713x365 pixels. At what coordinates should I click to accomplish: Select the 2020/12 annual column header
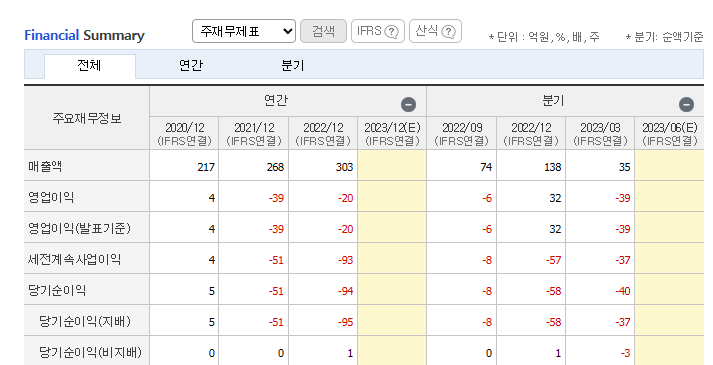[184, 133]
